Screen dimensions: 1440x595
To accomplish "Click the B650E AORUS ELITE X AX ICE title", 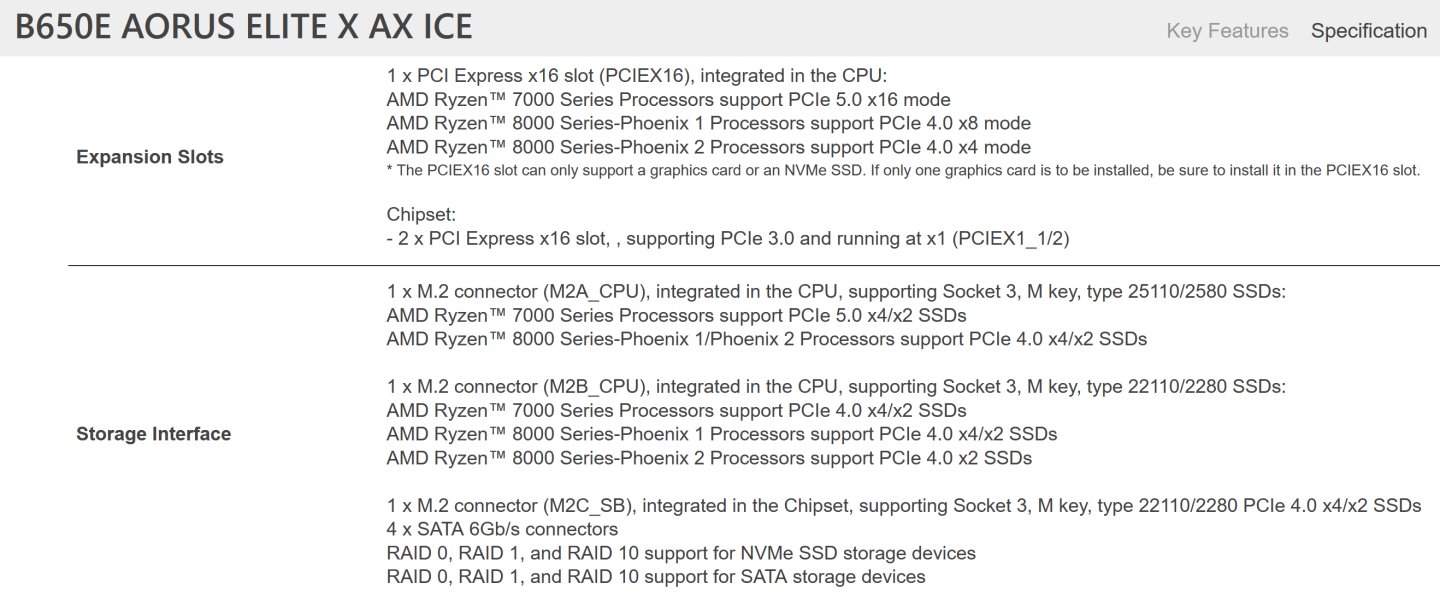I will coord(243,27).
